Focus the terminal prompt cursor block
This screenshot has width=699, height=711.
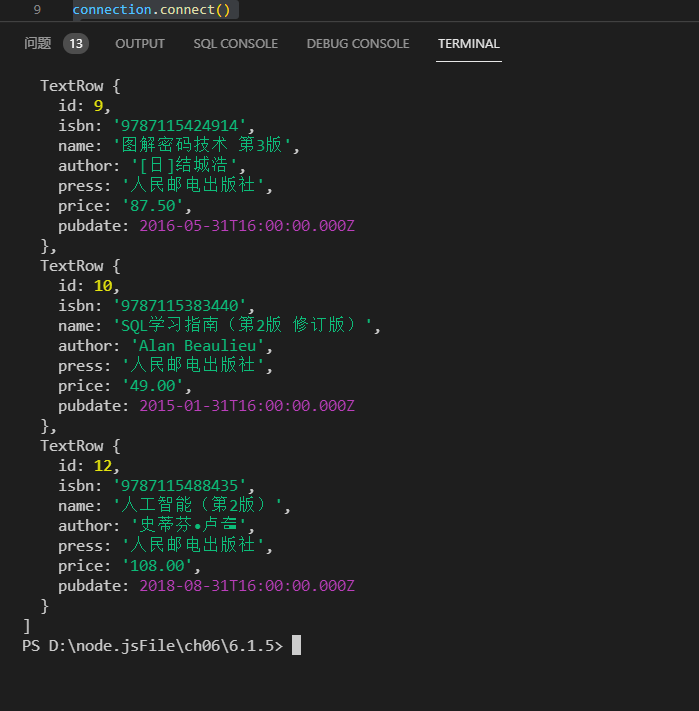(x=296, y=646)
